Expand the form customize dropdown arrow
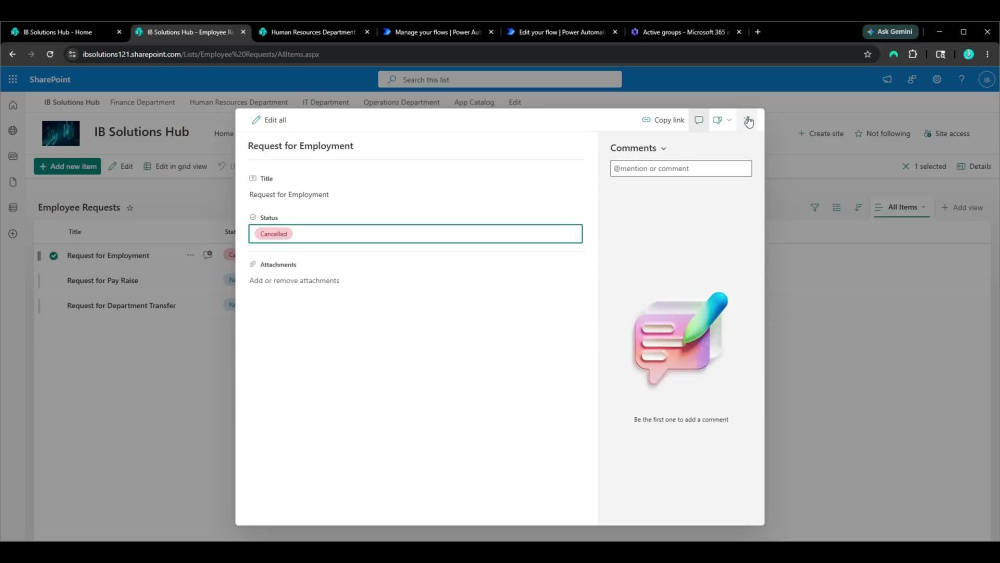The width and height of the screenshot is (1000, 563). pyautogui.click(x=730, y=120)
